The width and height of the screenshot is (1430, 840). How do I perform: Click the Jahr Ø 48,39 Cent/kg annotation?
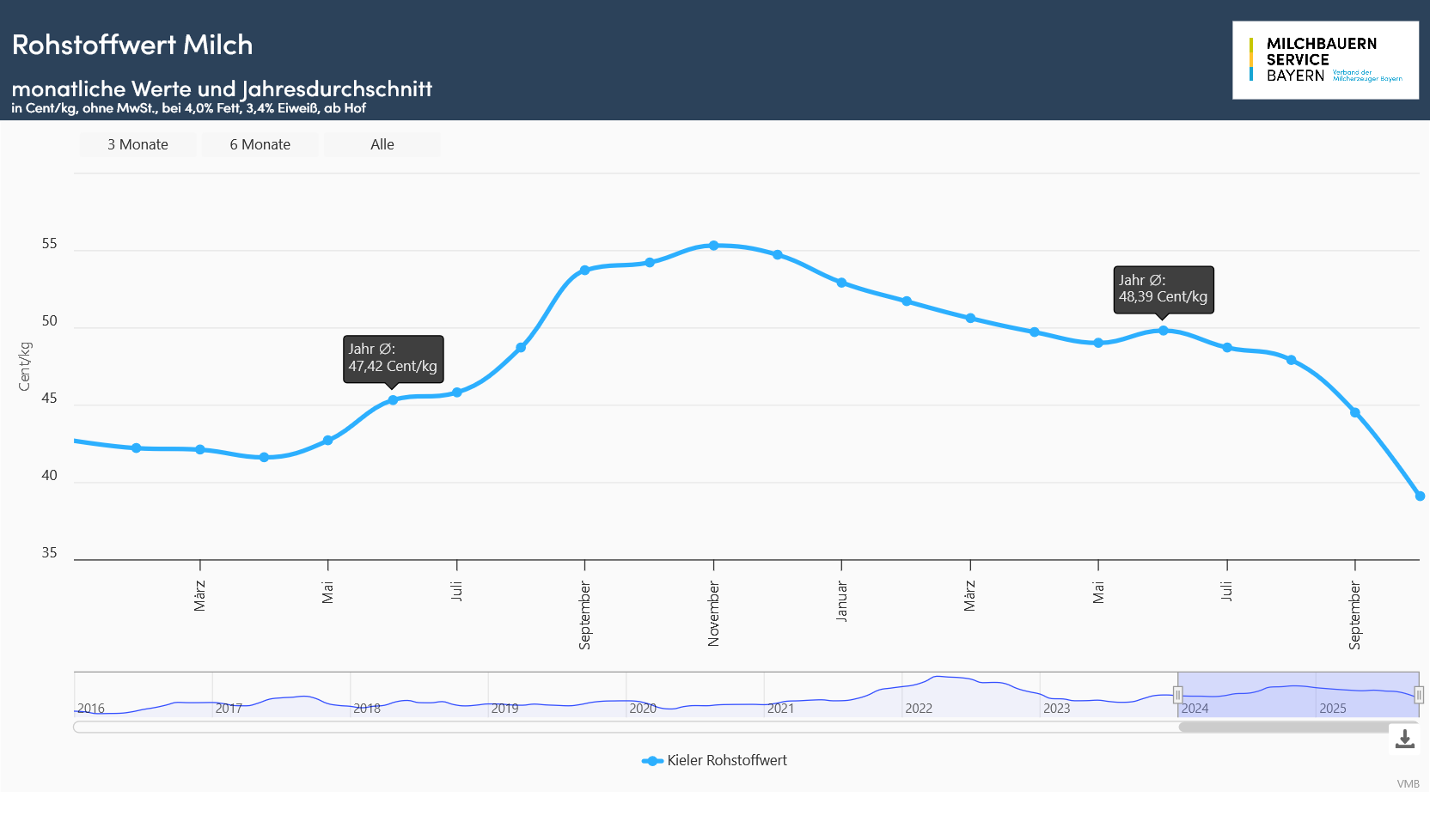click(1164, 289)
